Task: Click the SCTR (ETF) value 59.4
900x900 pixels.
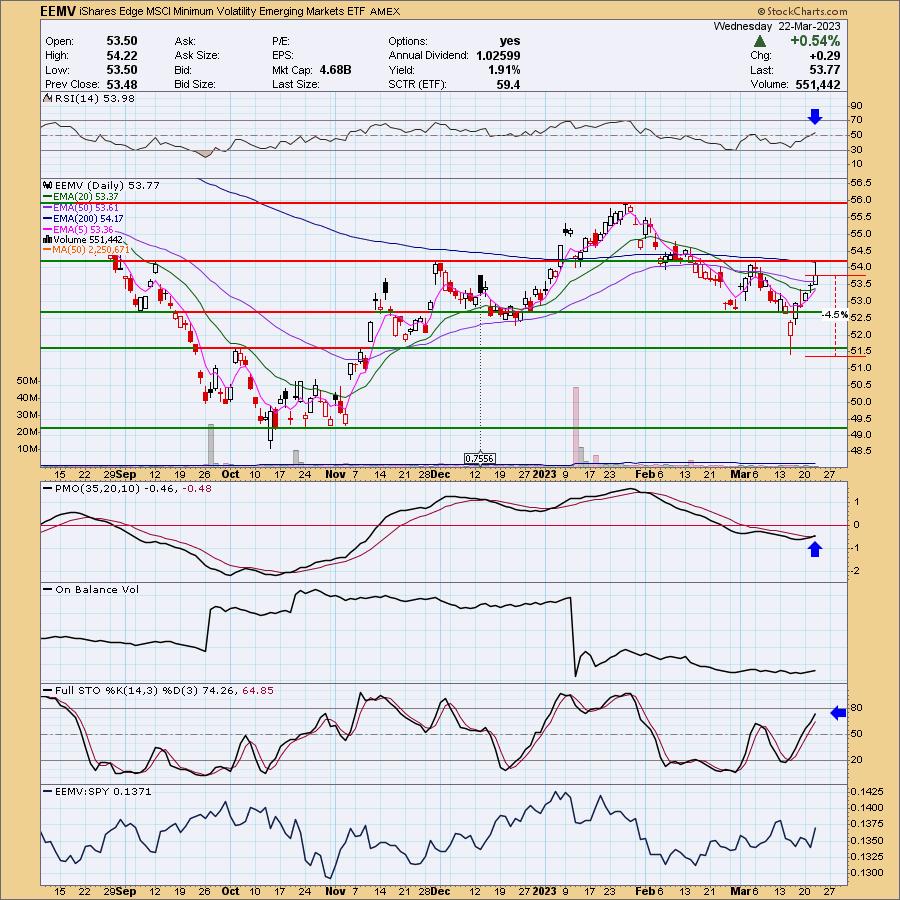Action: (x=509, y=84)
